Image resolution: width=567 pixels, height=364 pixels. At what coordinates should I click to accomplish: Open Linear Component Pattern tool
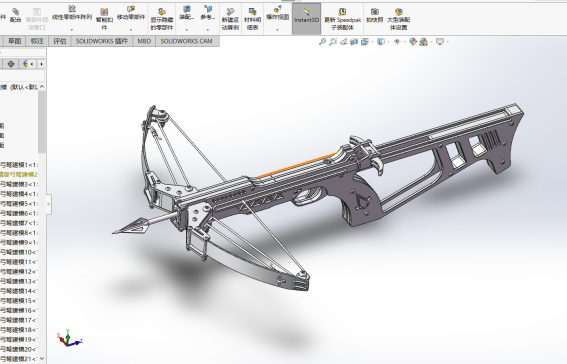[x=72, y=13]
